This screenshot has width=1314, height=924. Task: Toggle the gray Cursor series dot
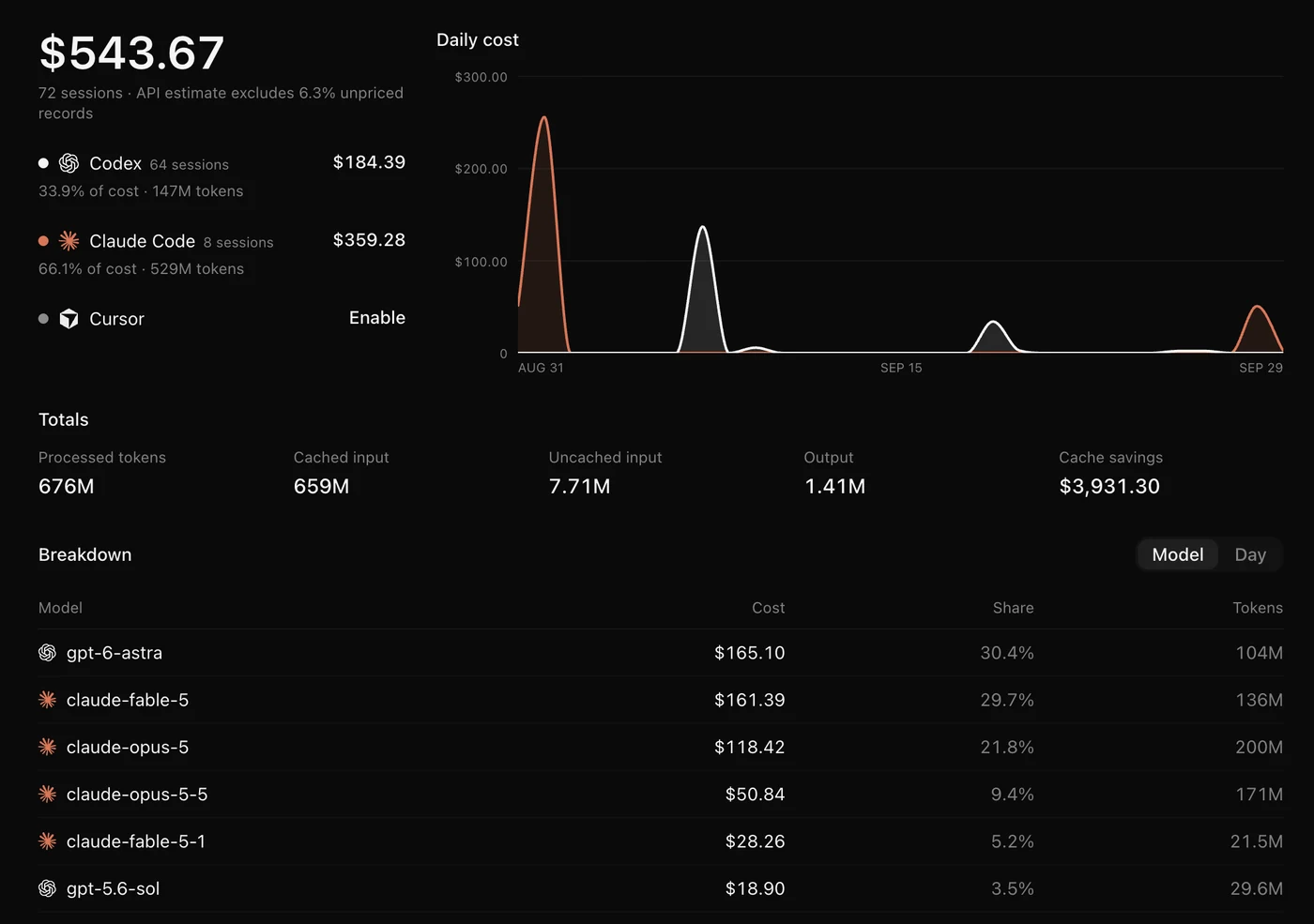point(43,319)
